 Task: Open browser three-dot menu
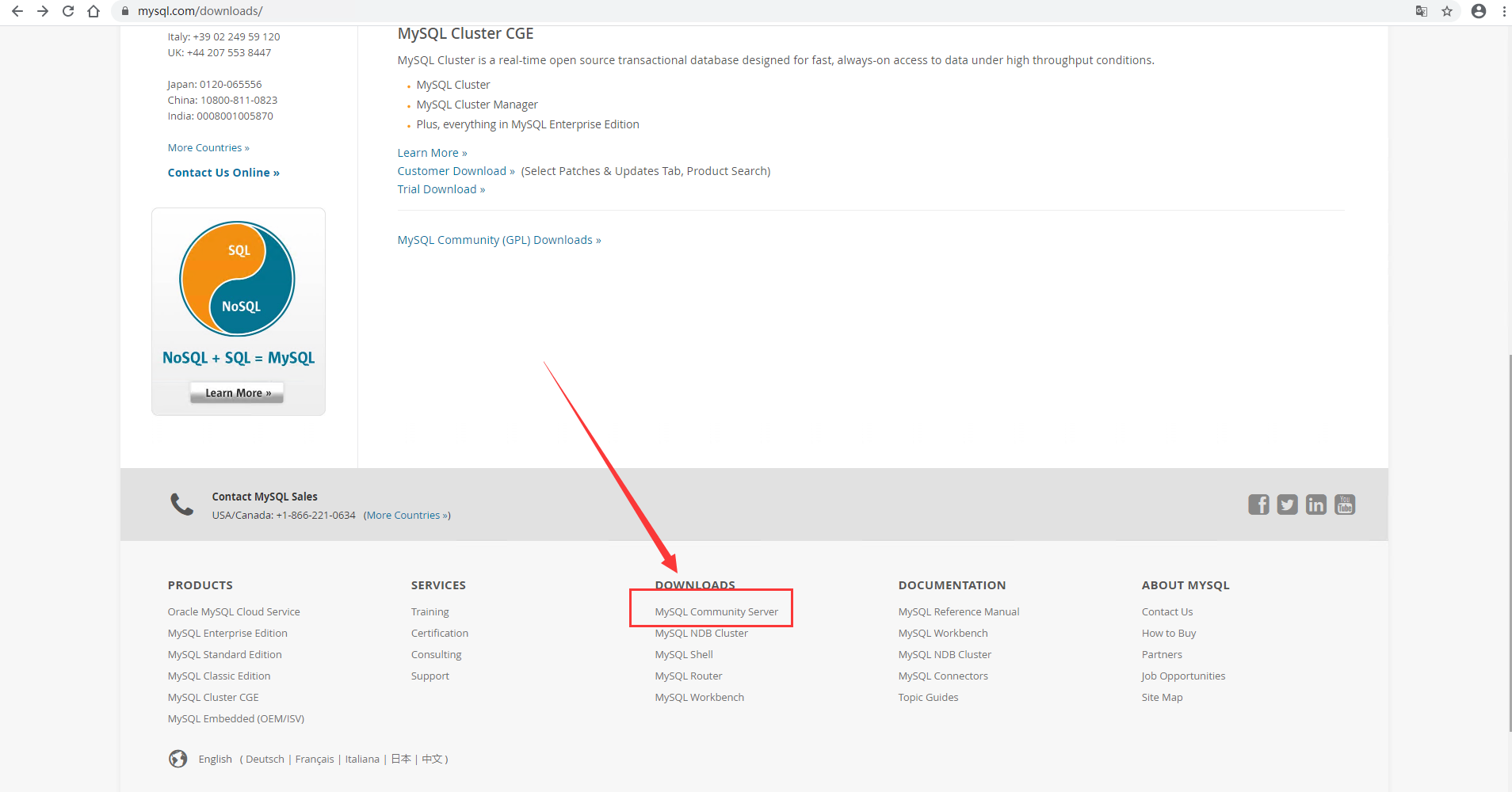point(1504,11)
